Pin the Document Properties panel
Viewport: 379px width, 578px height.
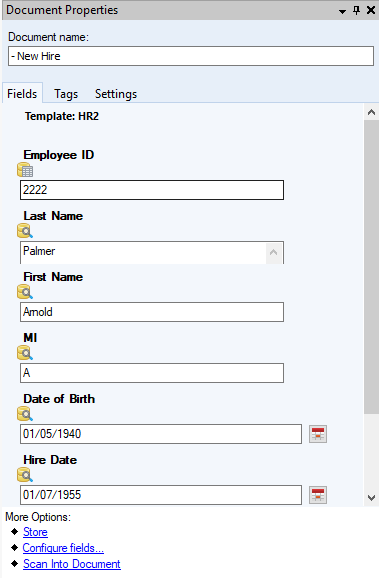356,10
